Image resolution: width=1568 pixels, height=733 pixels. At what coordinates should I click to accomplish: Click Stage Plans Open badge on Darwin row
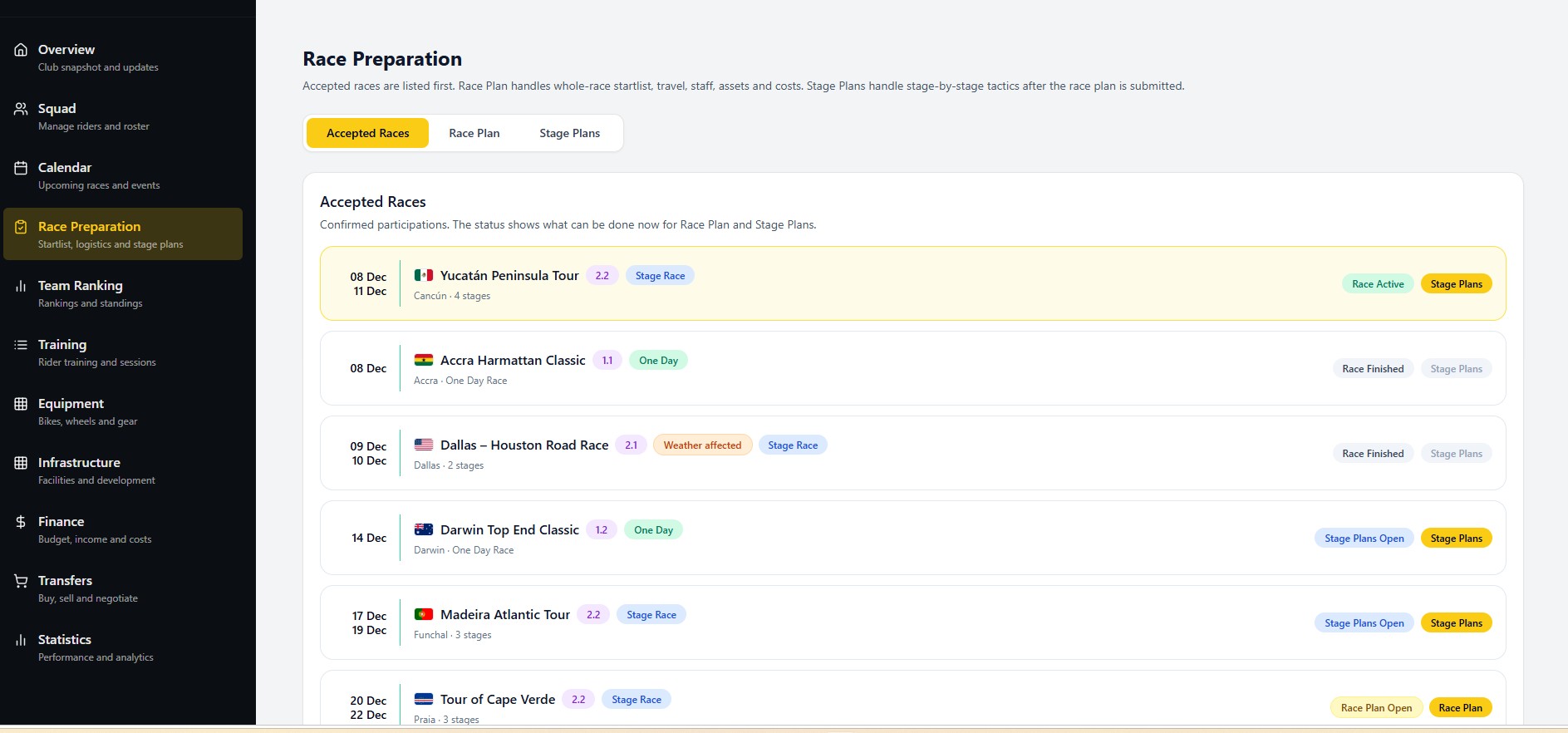pos(1364,539)
